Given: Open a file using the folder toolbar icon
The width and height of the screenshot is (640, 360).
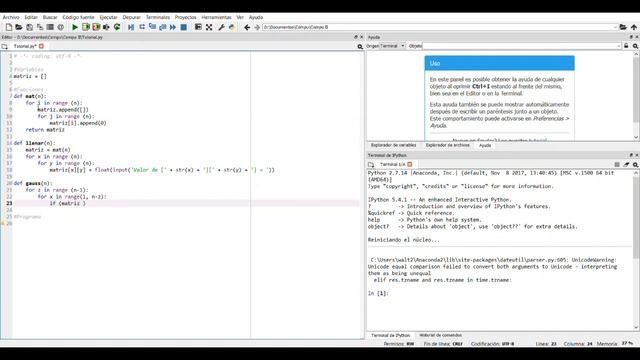Looking at the screenshot, I should [x=19, y=27].
